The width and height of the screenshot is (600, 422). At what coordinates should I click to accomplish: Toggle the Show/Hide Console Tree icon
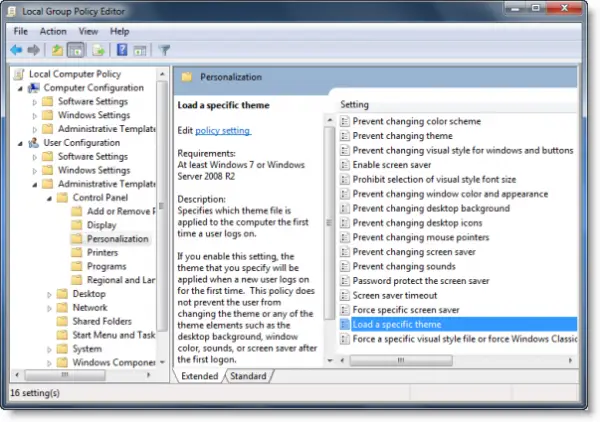(x=76, y=50)
